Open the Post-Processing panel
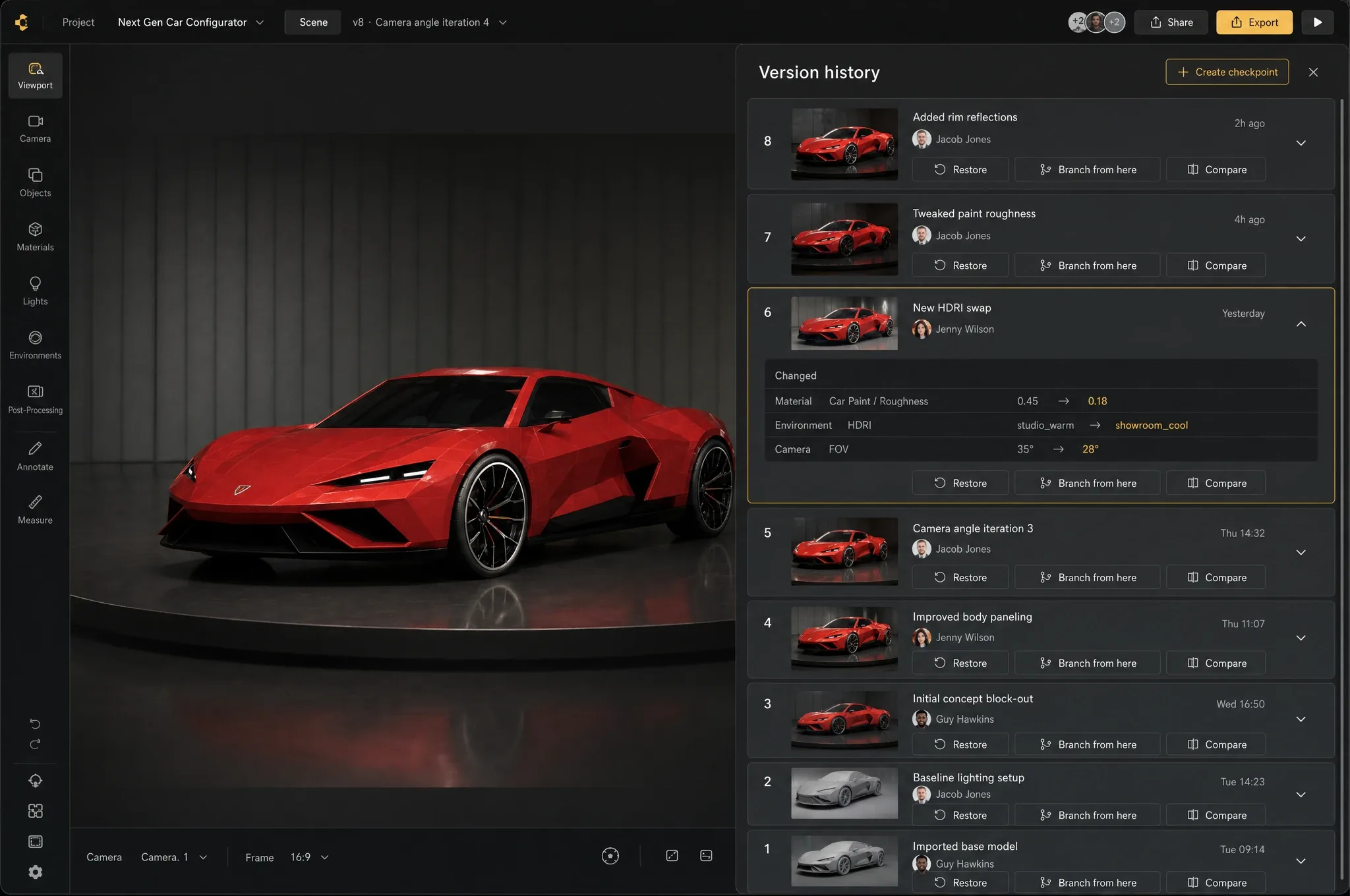 tap(35, 399)
